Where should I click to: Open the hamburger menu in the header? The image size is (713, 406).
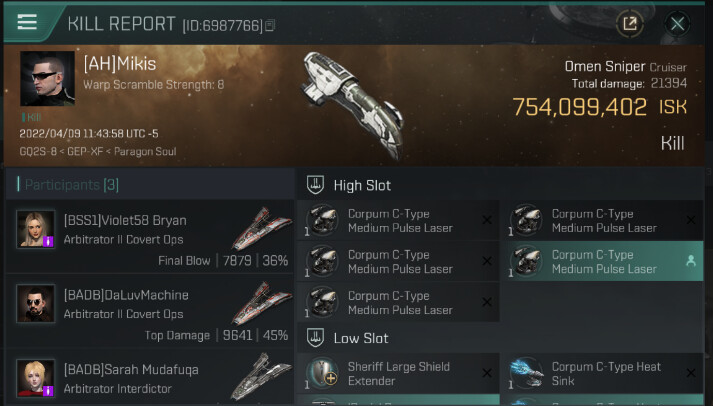click(27, 22)
